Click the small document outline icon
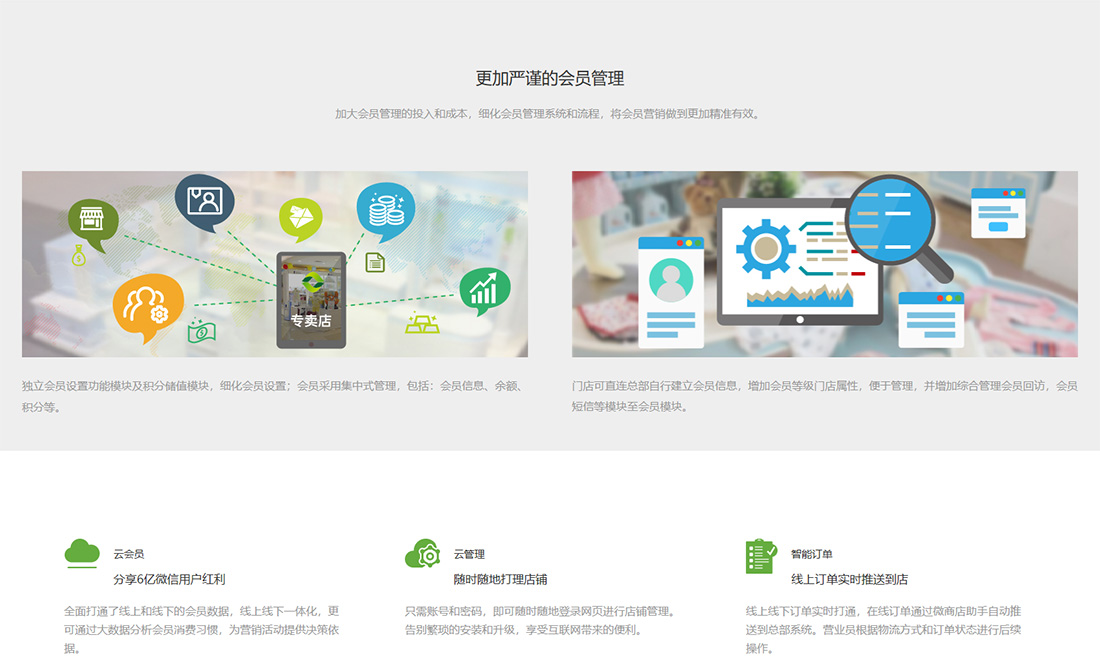Viewport: 1100px width, 661px height. (x=375, y=262)
